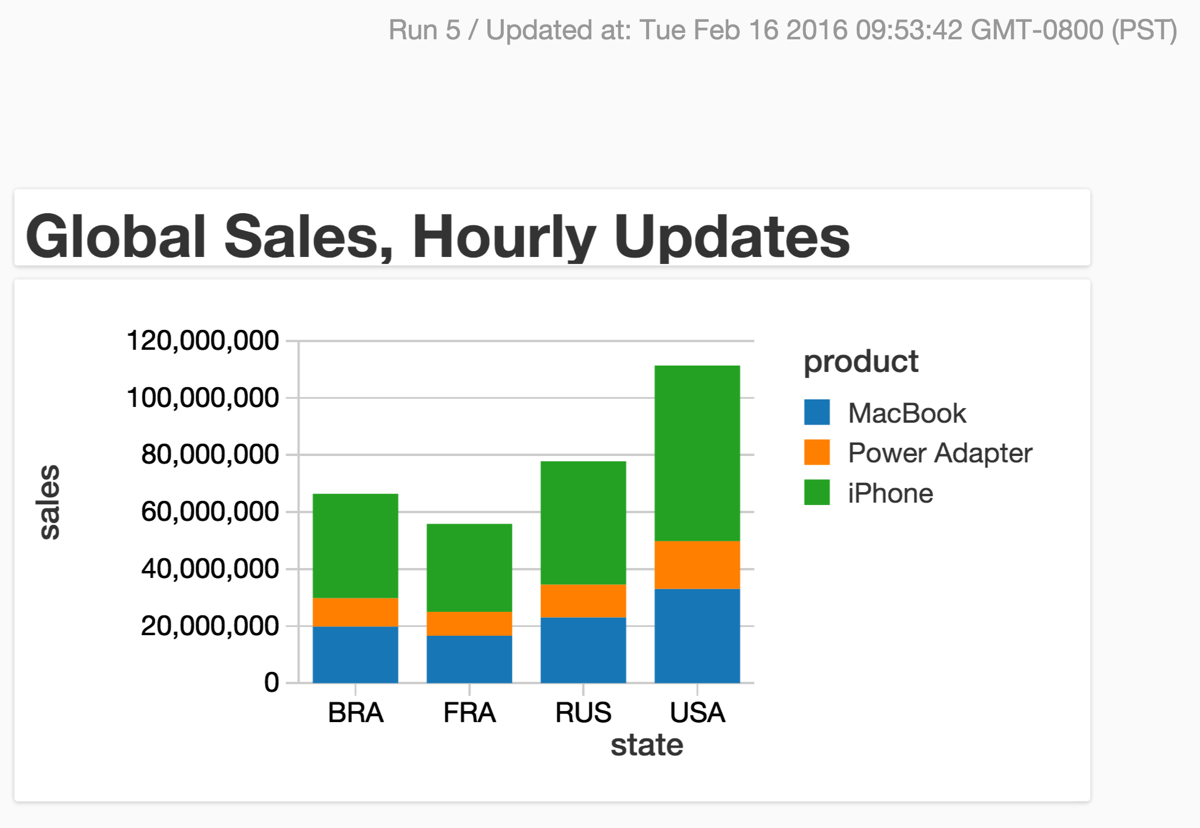The width and height of the screenshot is (1200, 828).
Task: Click the FRA iPhone green bar segment
Action: [470, 568]
